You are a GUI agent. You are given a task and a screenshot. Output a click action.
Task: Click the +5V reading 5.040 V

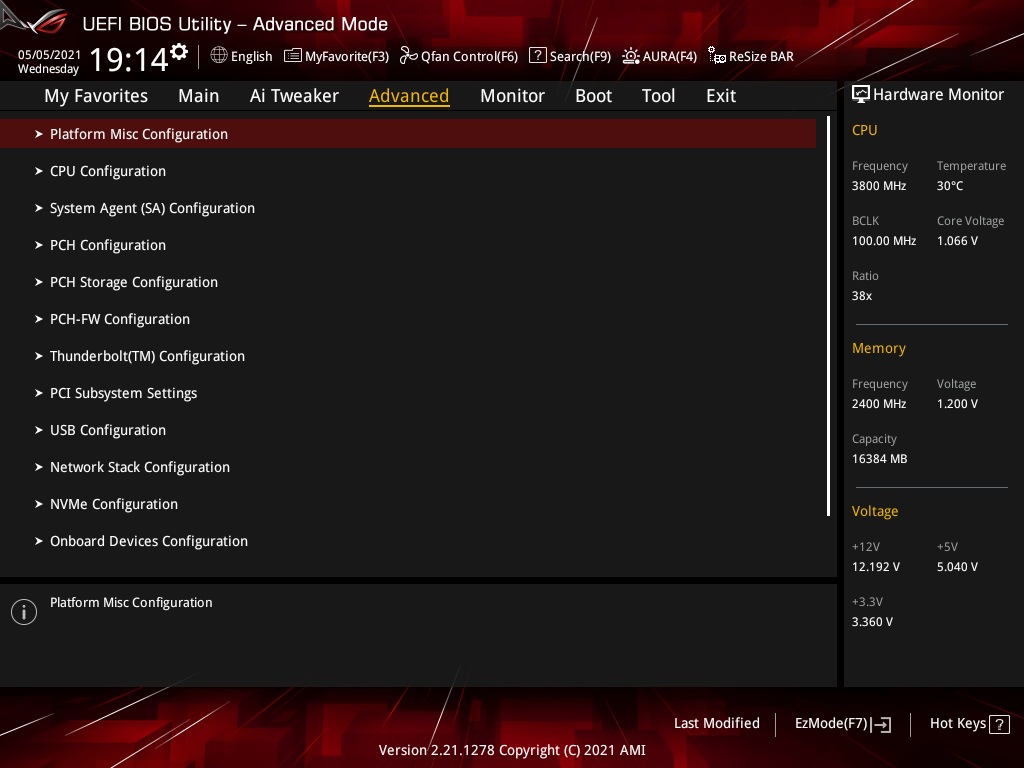957,567
